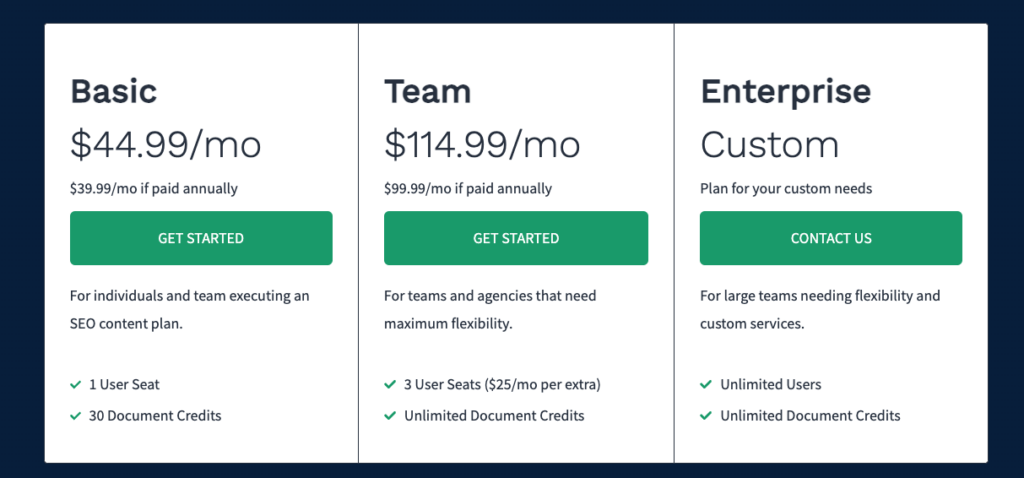
Task: Click Plan for your custom needs text
Action: tap(786, 189)
